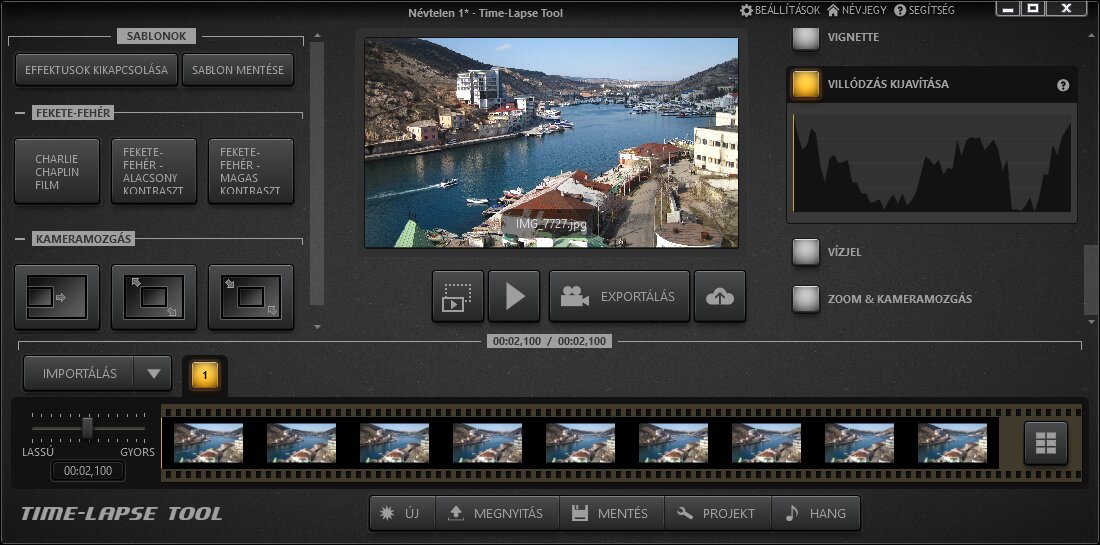This screenshot has height=545, width=1100.
Task: Apply the diagonal camera movement preset
Action: coord(251,297)
